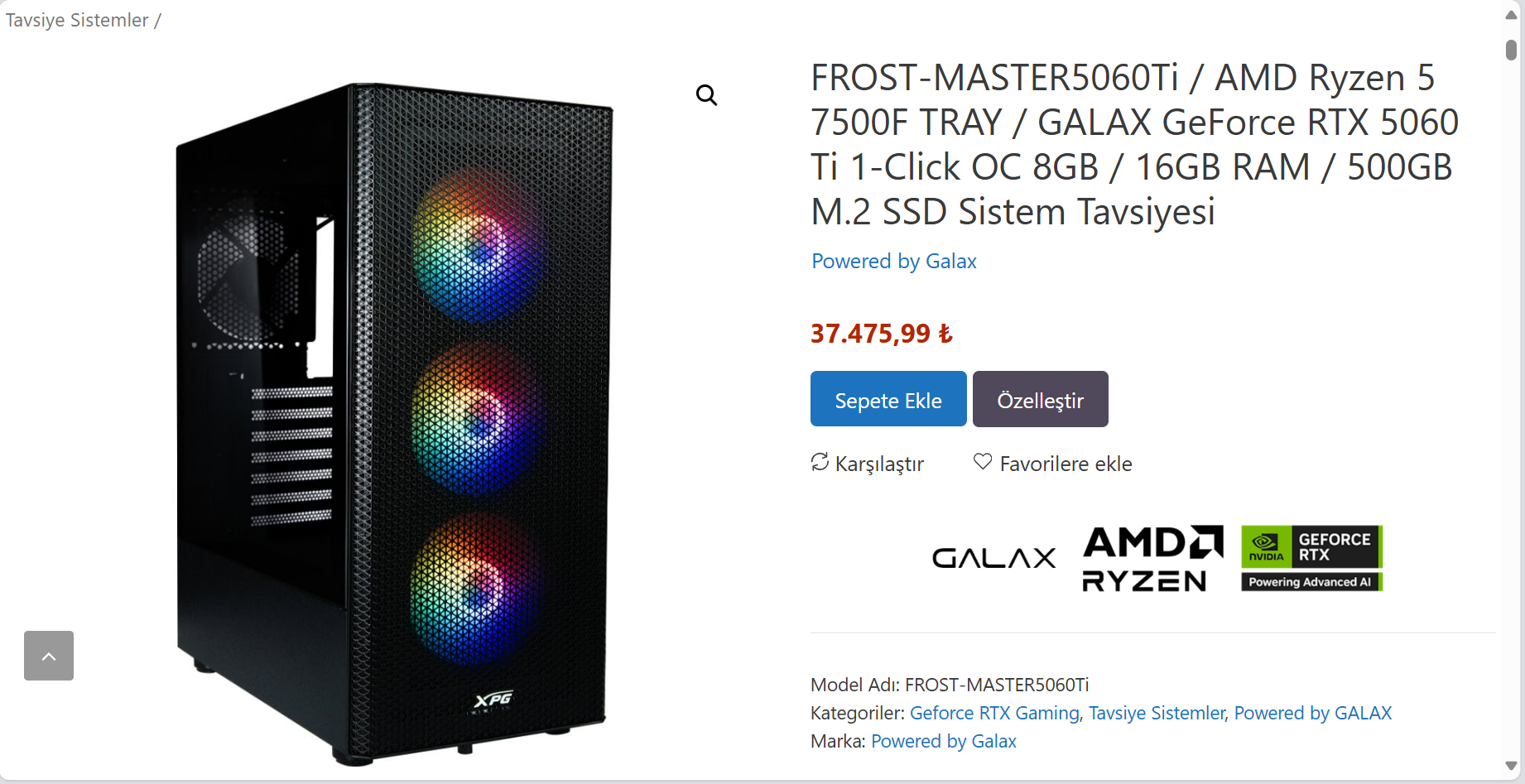1525x784 pixels.
Task: Open the Powered by Galax link under title
Action: [894, 261]
